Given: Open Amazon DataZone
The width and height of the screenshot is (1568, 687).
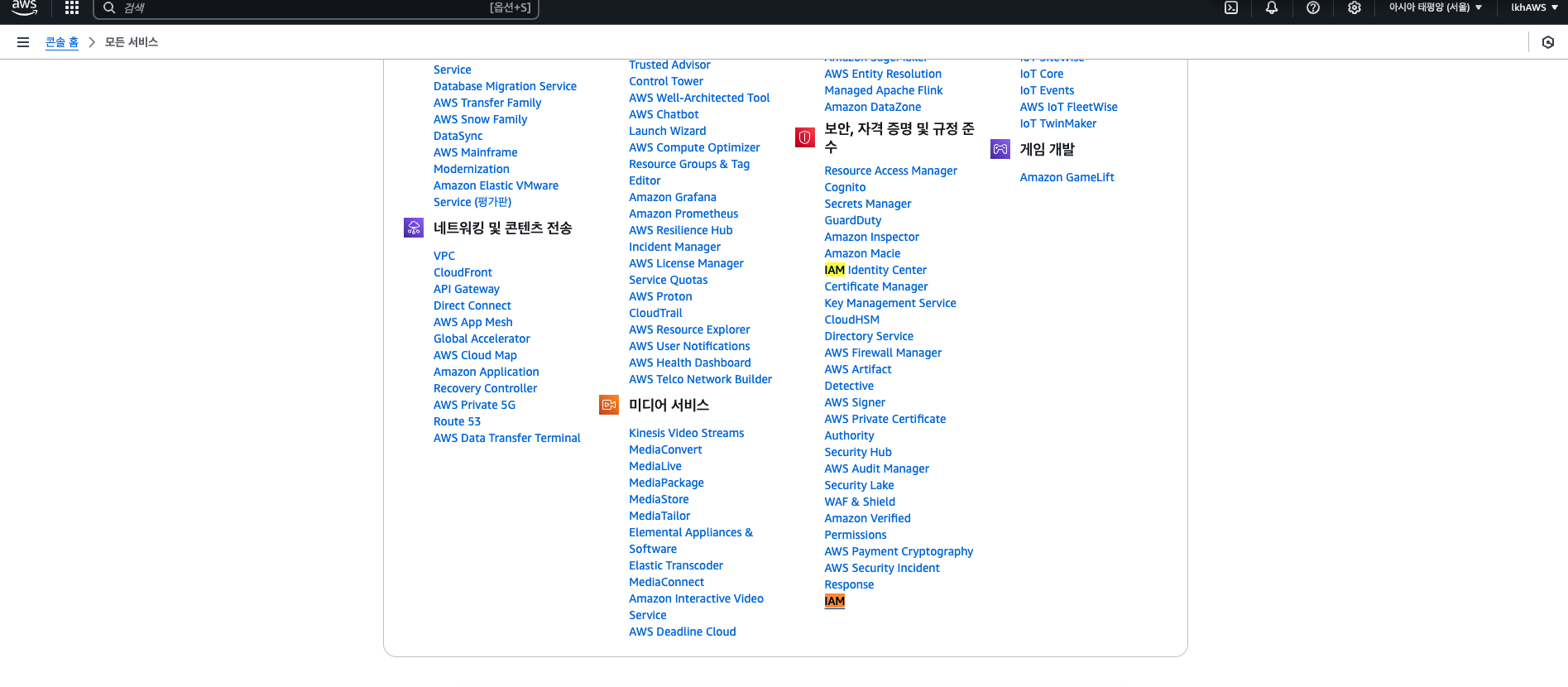Looking at the screenshot, I should 872,107.
